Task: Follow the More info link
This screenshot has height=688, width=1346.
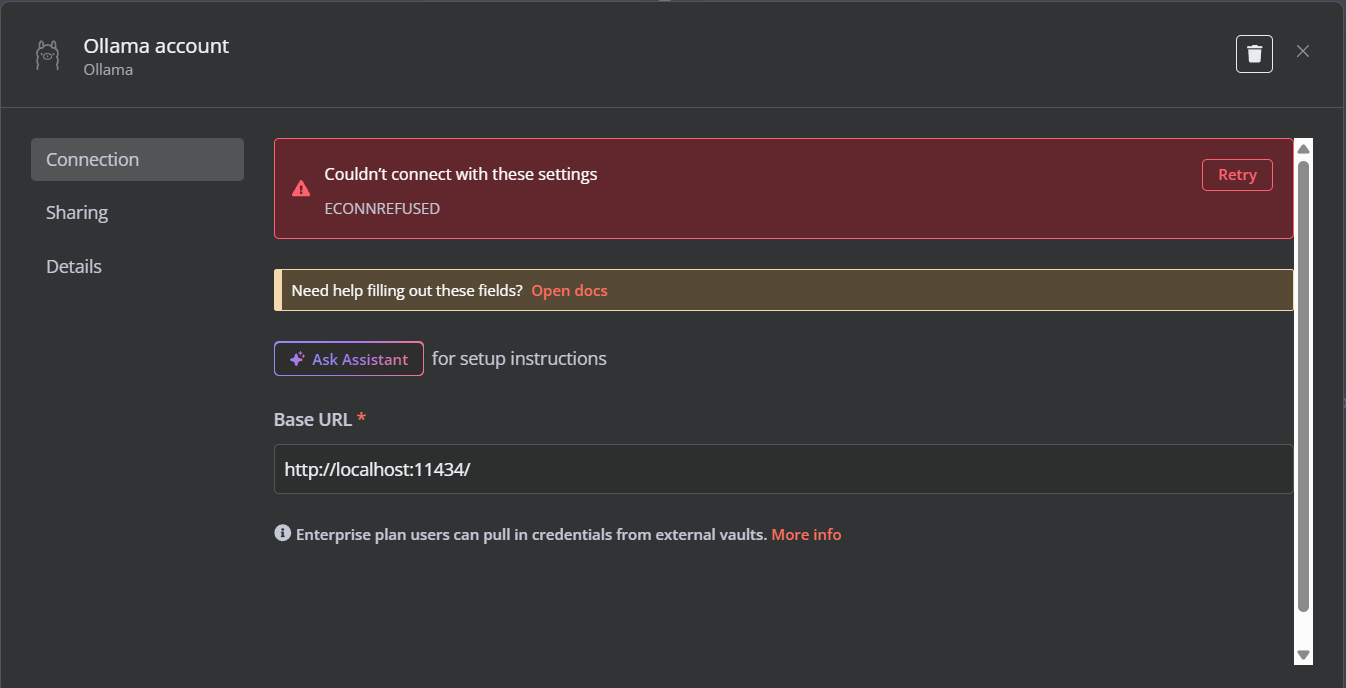Action: 806,535
